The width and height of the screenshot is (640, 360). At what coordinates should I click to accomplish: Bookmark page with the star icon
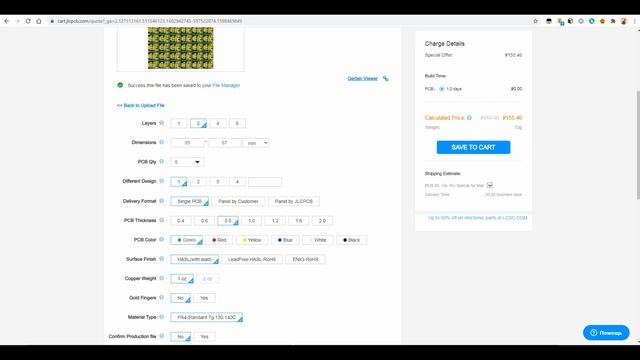pyautogui.click(x=536, y=21)
